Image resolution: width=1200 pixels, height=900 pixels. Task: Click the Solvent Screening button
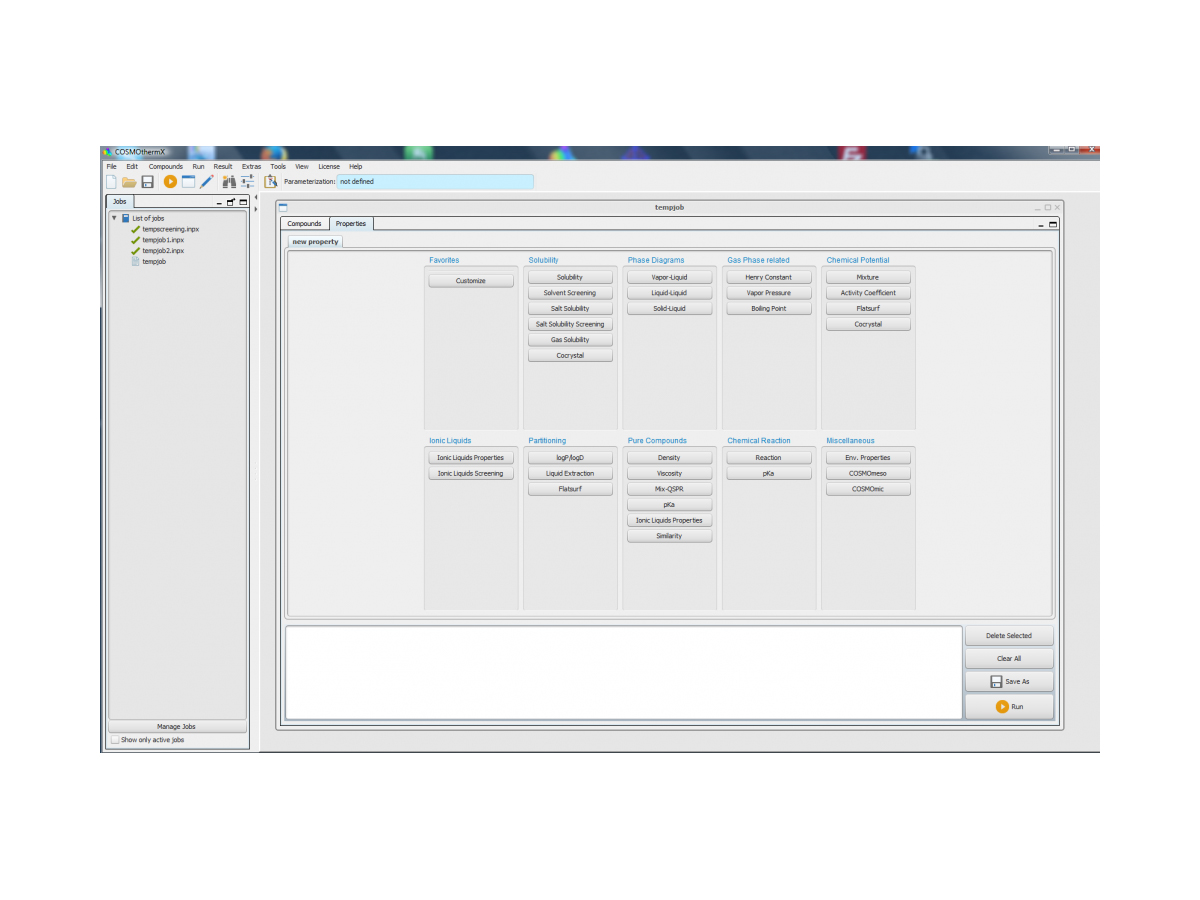(x=570, y=293)
